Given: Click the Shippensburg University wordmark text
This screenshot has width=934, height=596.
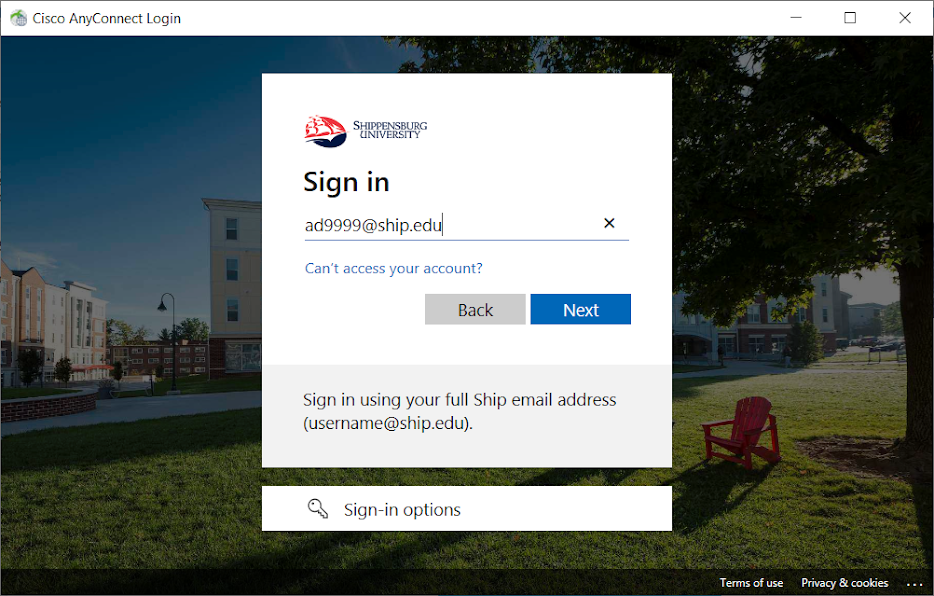Looking at the screenshot, I should (390, 130).
